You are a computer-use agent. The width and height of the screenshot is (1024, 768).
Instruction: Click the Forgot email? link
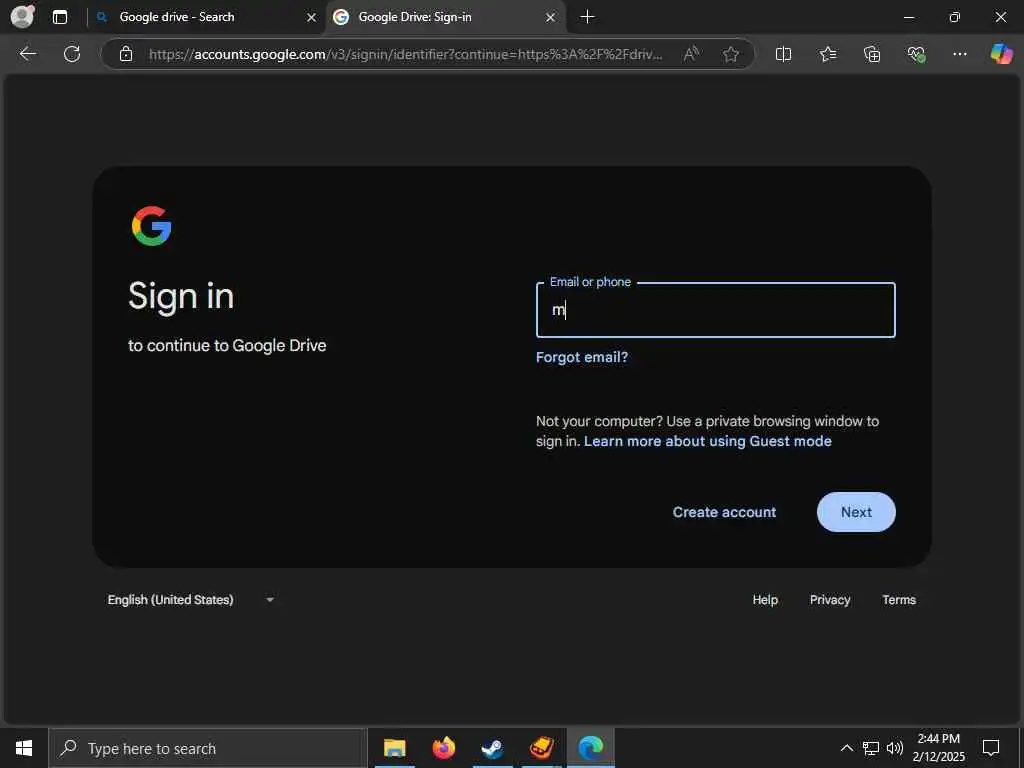pyautogui.click(x=582, y=357)
